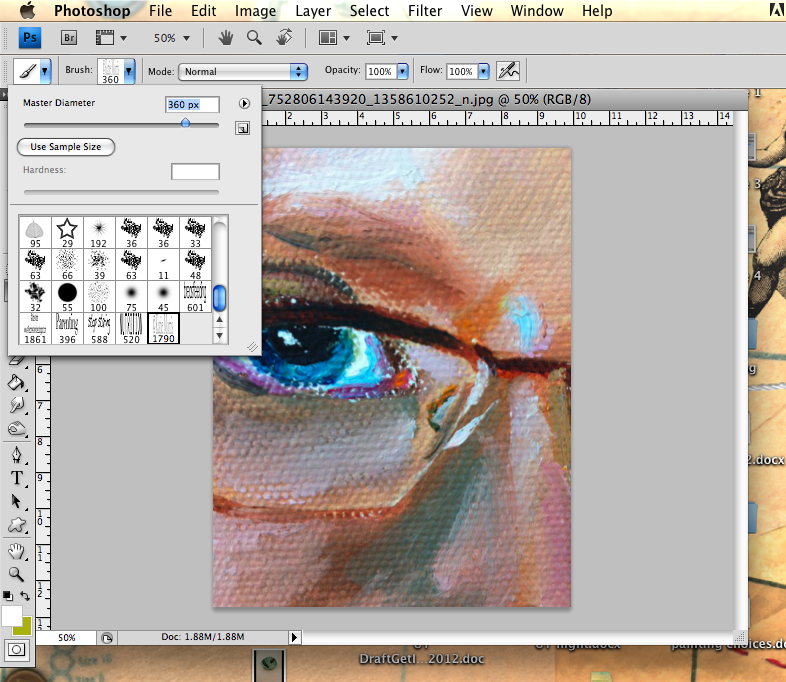The image size is (786, 682).
Task: Click the Flow 100% input field
Action: (462, 71)
